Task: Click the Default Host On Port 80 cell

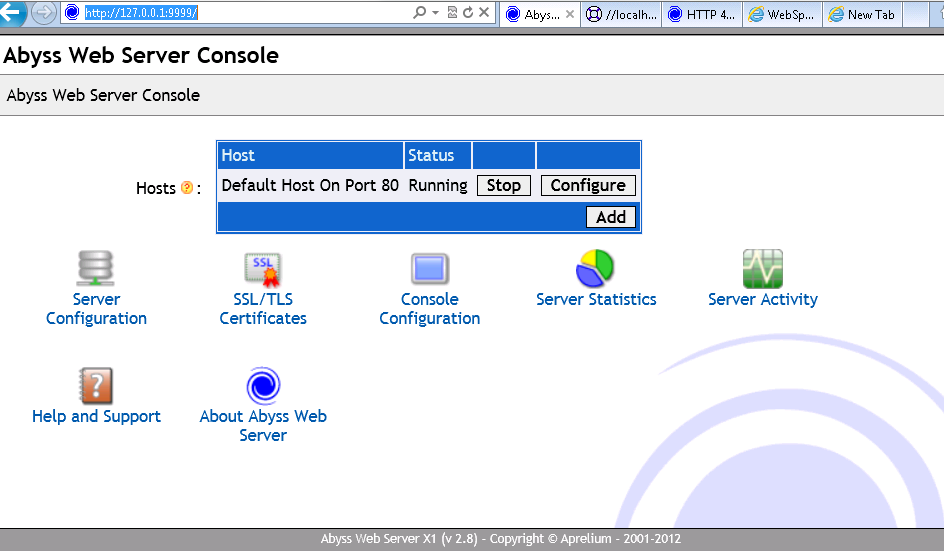Action: tap(310, 185)
